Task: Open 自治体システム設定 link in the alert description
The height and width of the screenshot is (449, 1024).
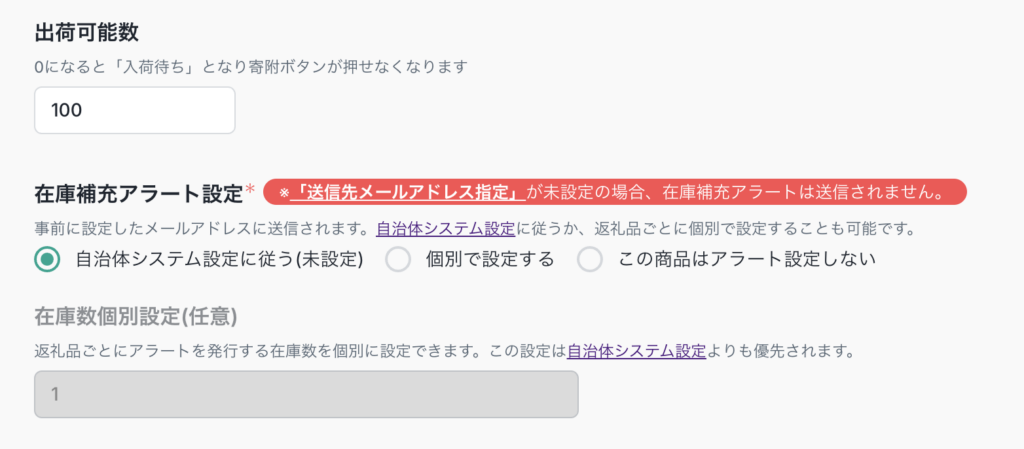Action: [x=446, y=228]
